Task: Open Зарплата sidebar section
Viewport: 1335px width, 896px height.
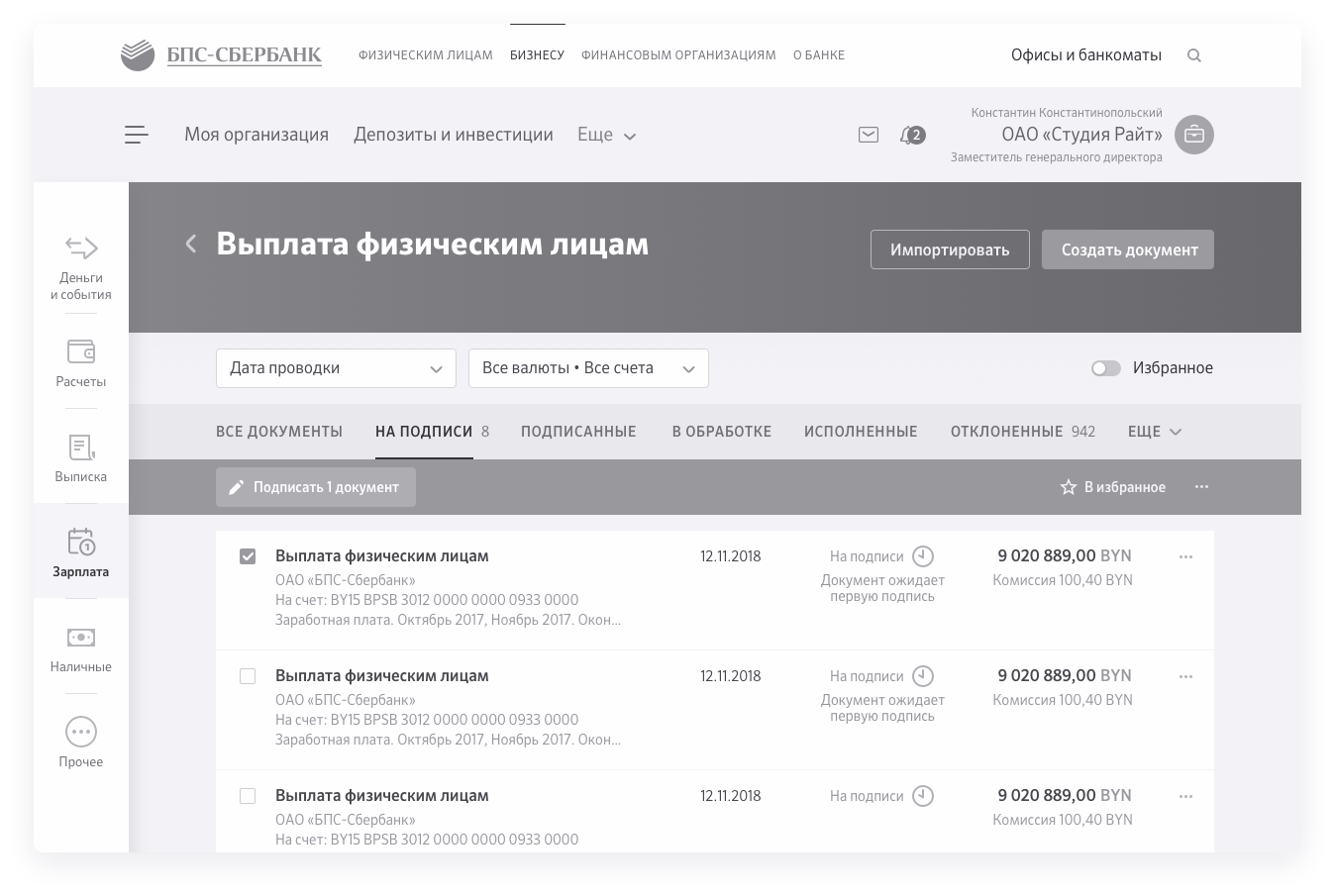Action: [x=81, y=552]
